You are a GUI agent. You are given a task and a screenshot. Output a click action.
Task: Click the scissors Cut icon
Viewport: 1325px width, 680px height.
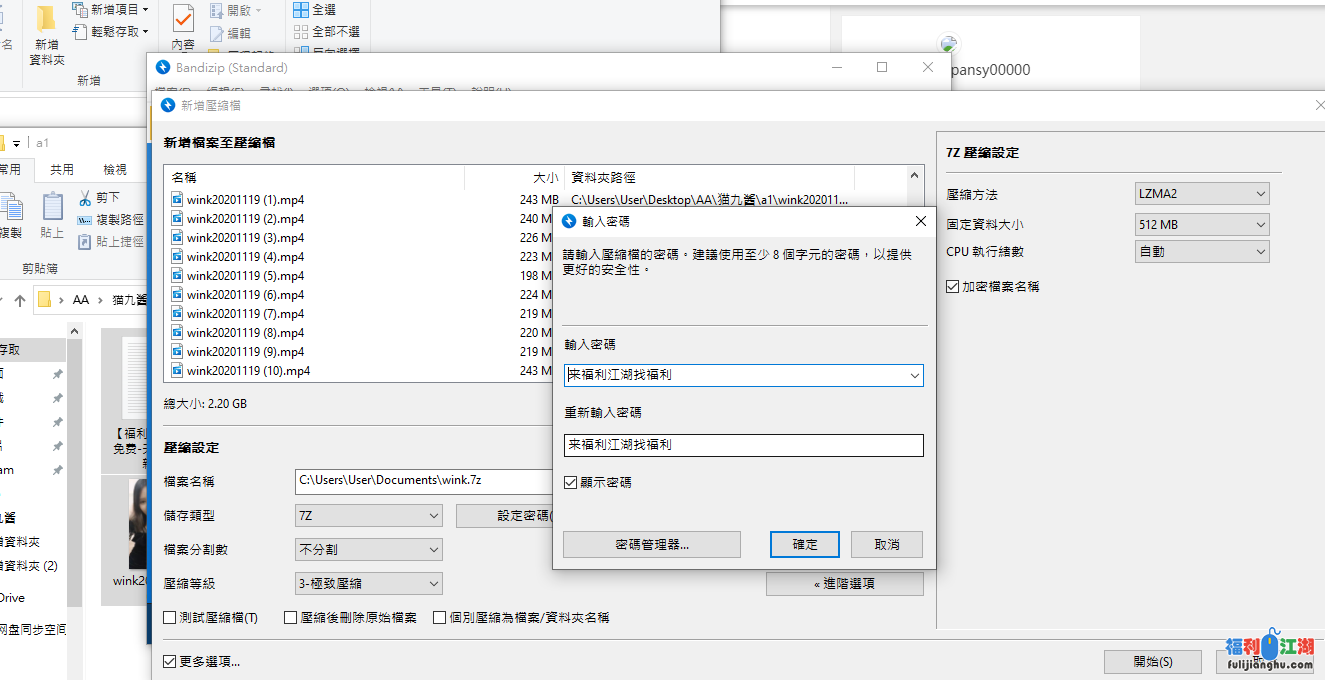85,198
